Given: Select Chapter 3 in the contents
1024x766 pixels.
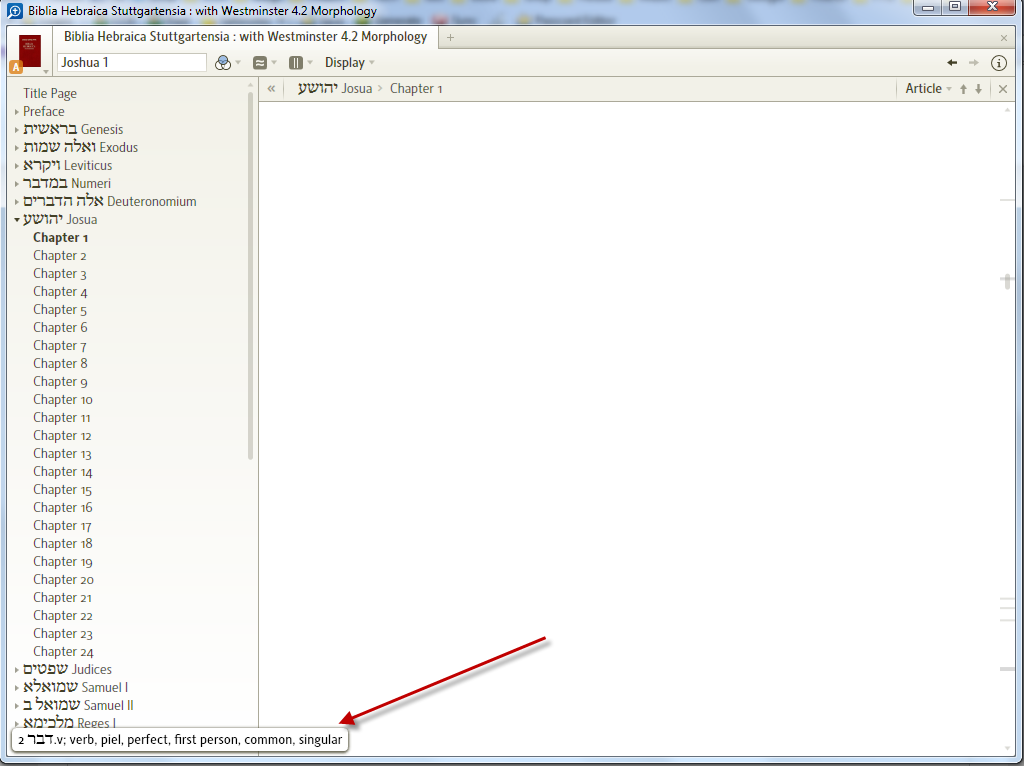Looking at the screenshot, I should [x=60, y=274].
